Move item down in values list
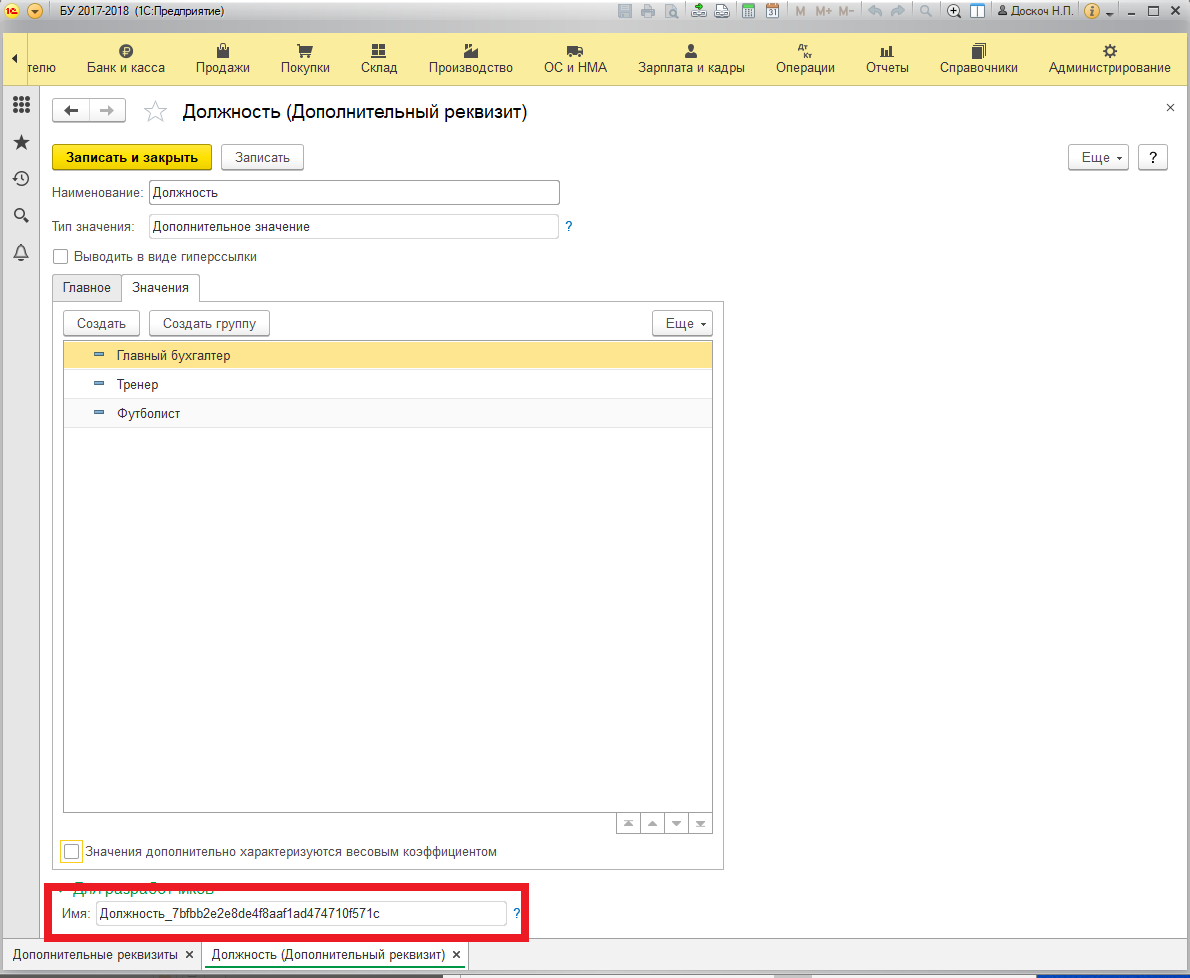This screenshot has width=1190, height=978. pos(676,823)
